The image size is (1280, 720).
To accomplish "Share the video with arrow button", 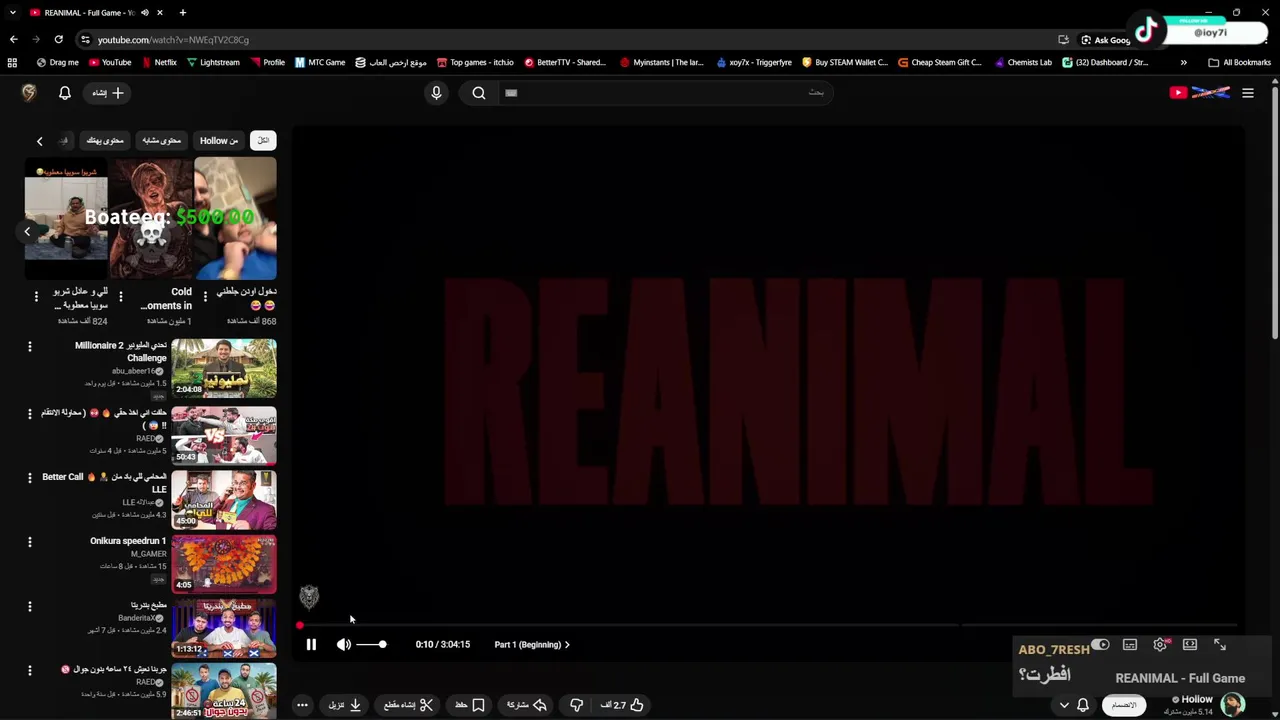I will (527, 705).
